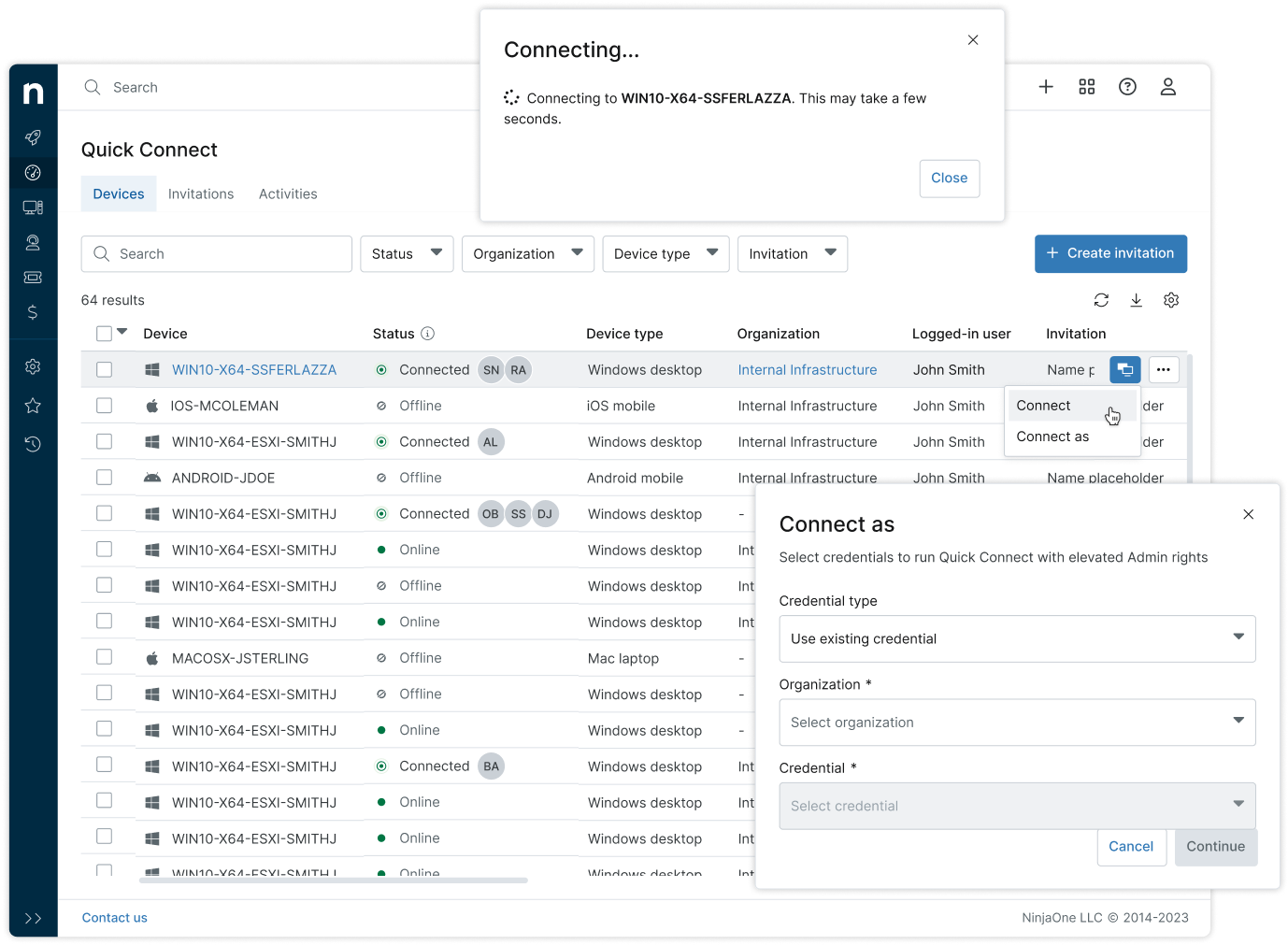Select the WIN10-X64-SSFERLAZZA row checkbox
This screenshot has height=945, width=1288.
(x=105, y=370)
